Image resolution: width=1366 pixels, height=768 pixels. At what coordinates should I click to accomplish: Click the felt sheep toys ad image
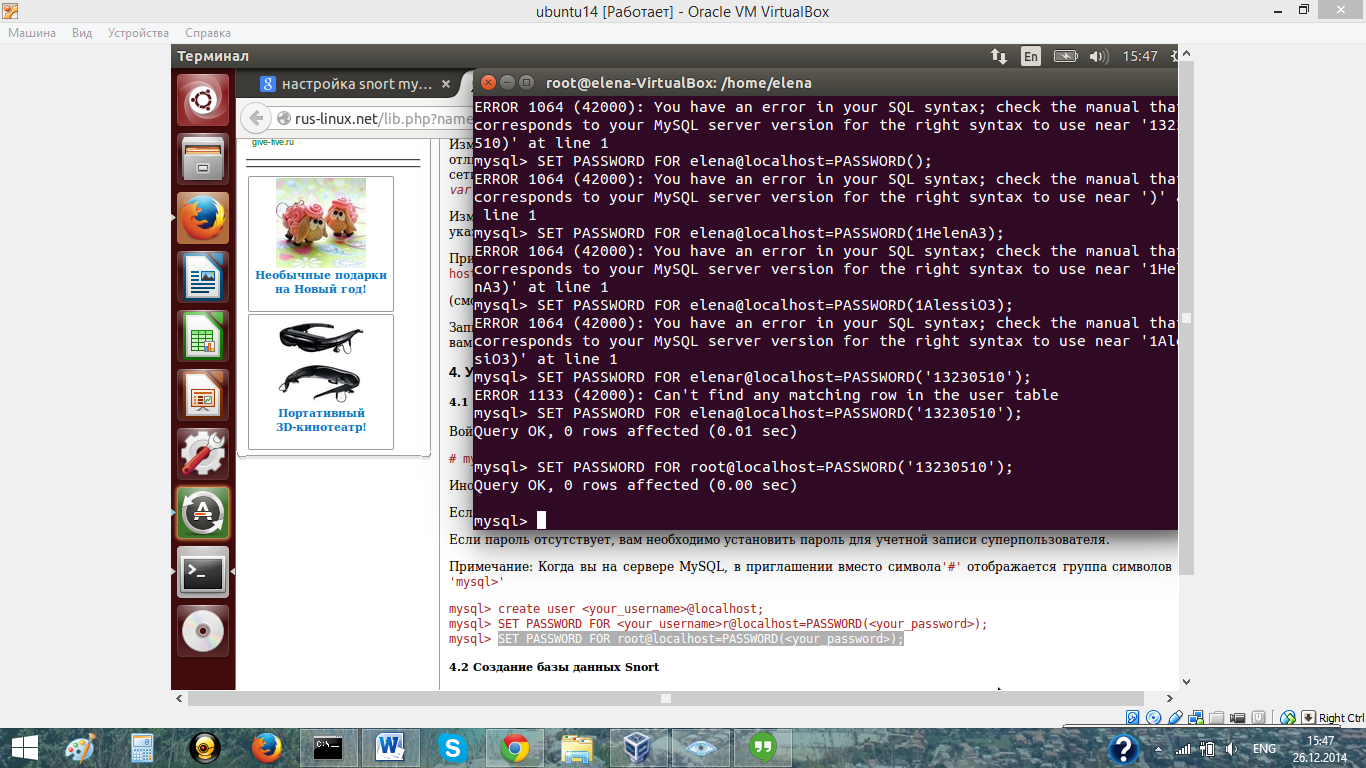tap(321, 222)
